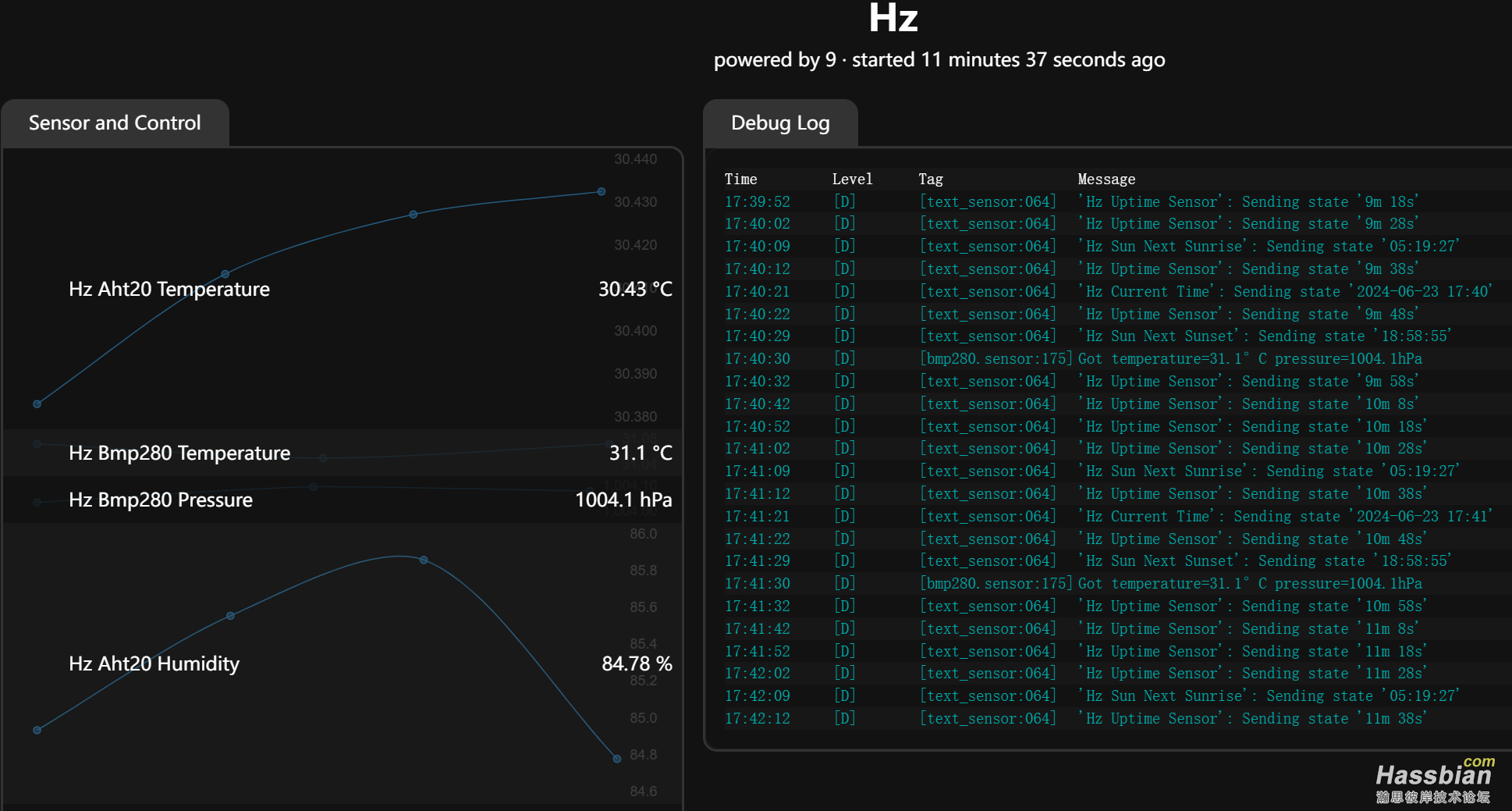
Task: Click the Message column header
Action: point(1106,179)
